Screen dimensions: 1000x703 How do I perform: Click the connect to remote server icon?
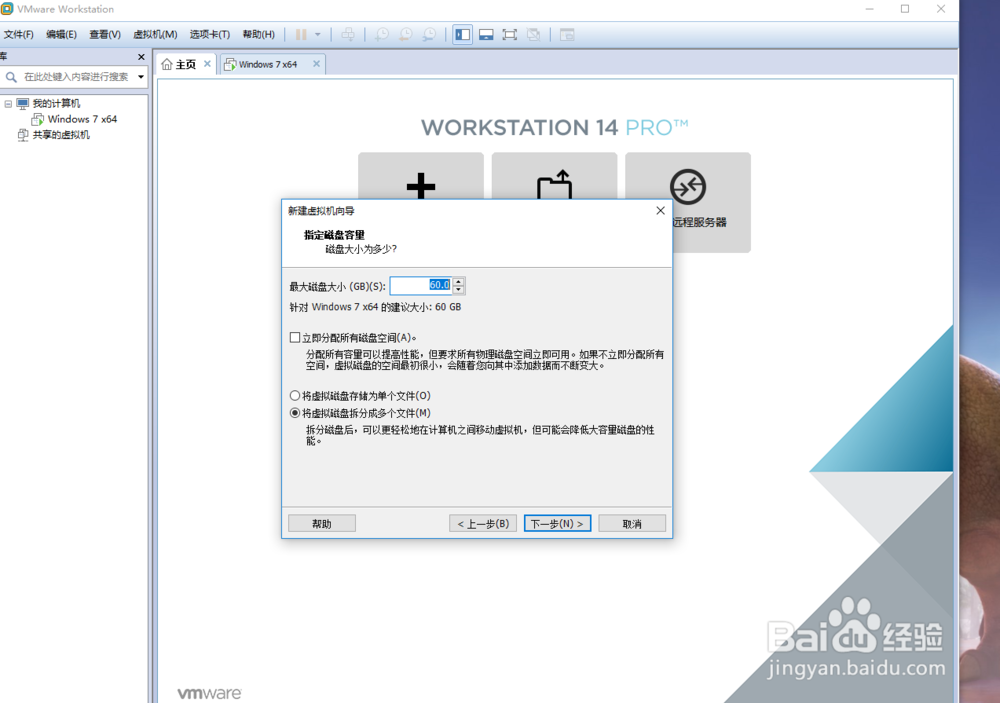point(688,187)
